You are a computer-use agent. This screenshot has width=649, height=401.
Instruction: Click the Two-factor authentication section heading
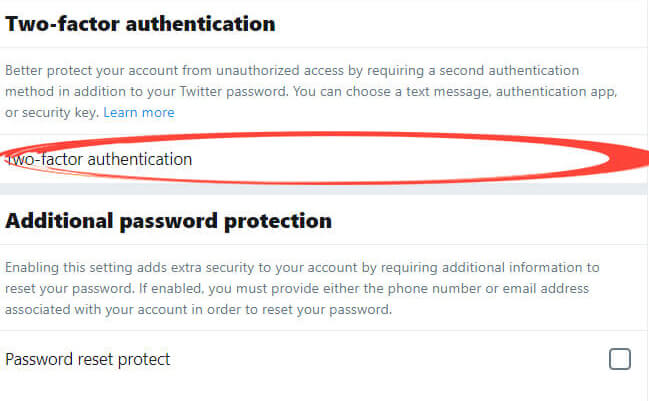tap(139, 22)
